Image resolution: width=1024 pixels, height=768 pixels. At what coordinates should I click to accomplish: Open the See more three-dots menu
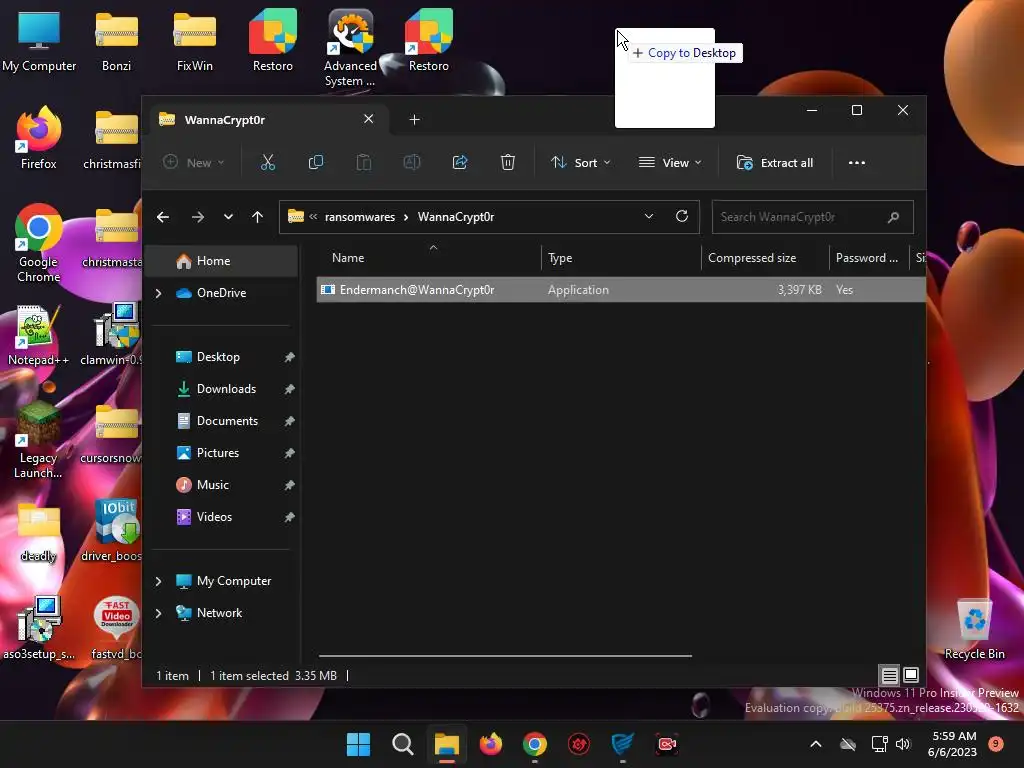point(857,163)
